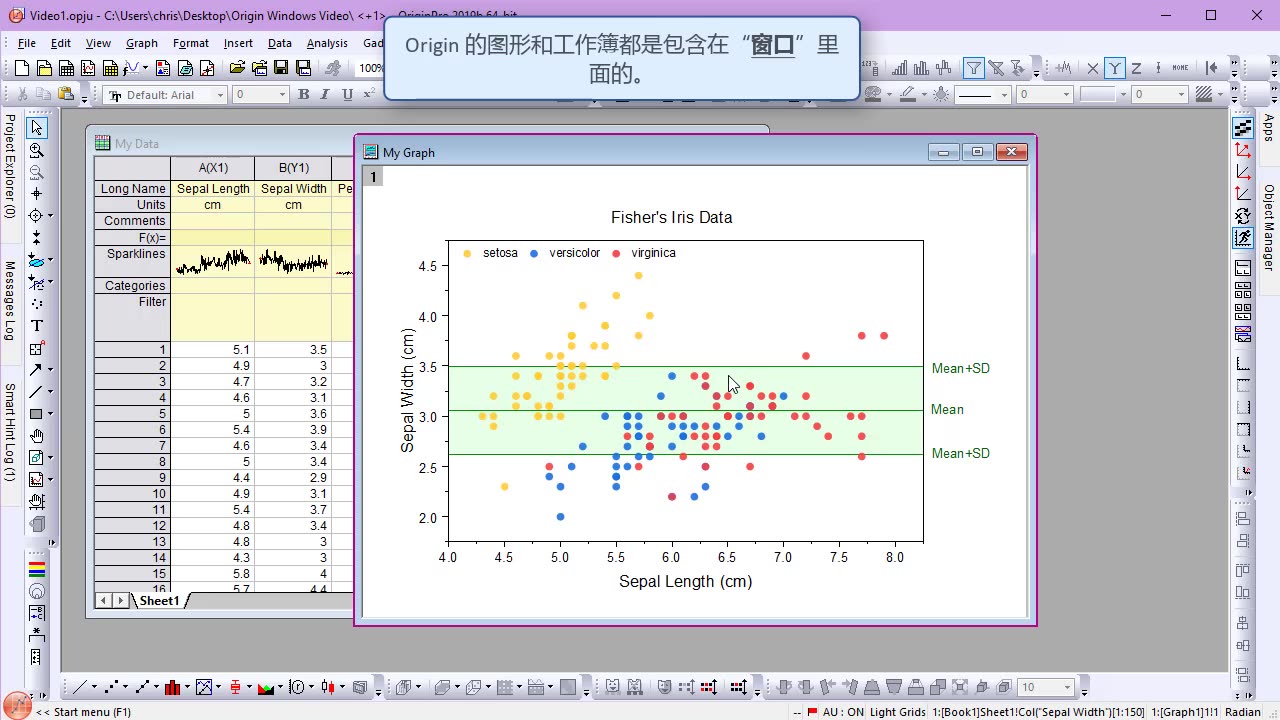Select the Text tool in the left toolbar
The width and height of the screenshot is (1280, 720).
[x=36, y=324]
